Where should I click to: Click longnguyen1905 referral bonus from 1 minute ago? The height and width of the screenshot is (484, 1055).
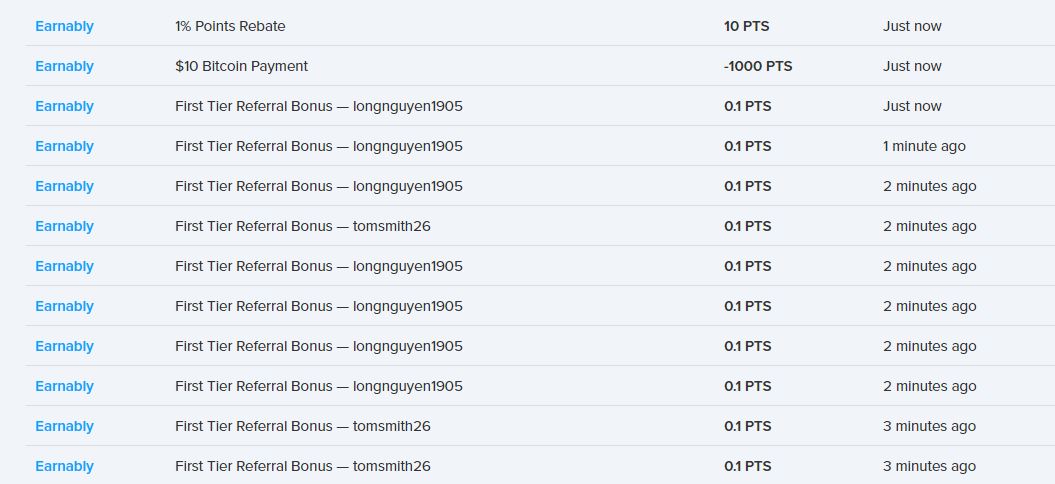tap(318, 146)
